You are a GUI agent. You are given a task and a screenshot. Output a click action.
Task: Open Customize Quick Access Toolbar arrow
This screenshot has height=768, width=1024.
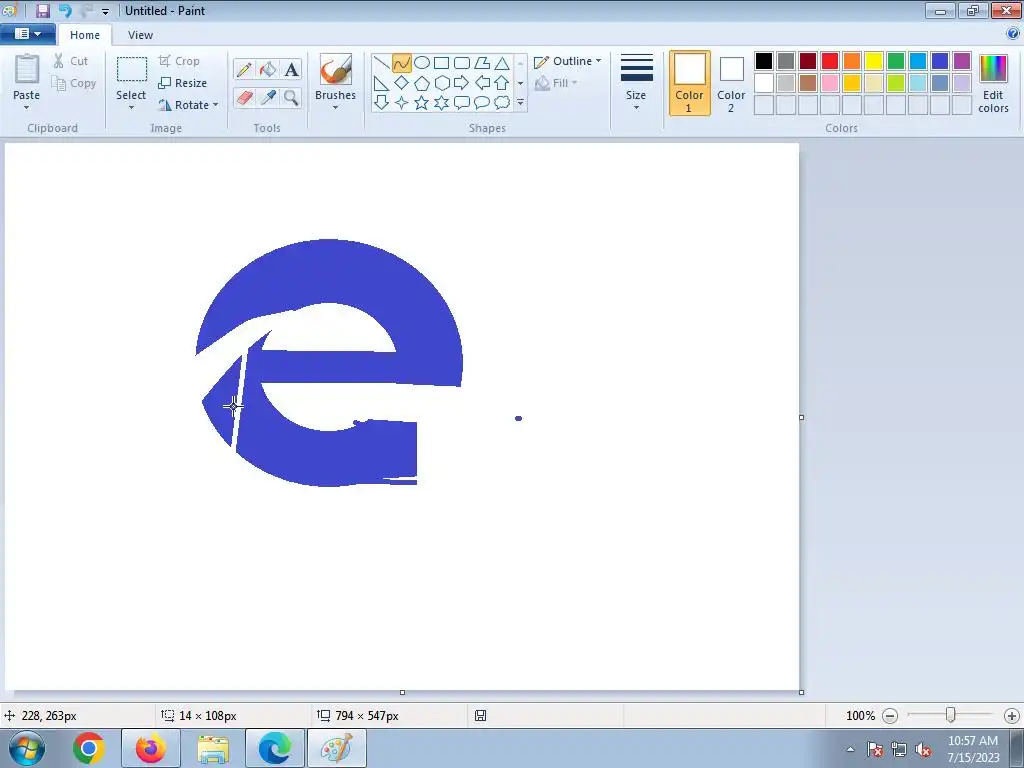(105, 11)
